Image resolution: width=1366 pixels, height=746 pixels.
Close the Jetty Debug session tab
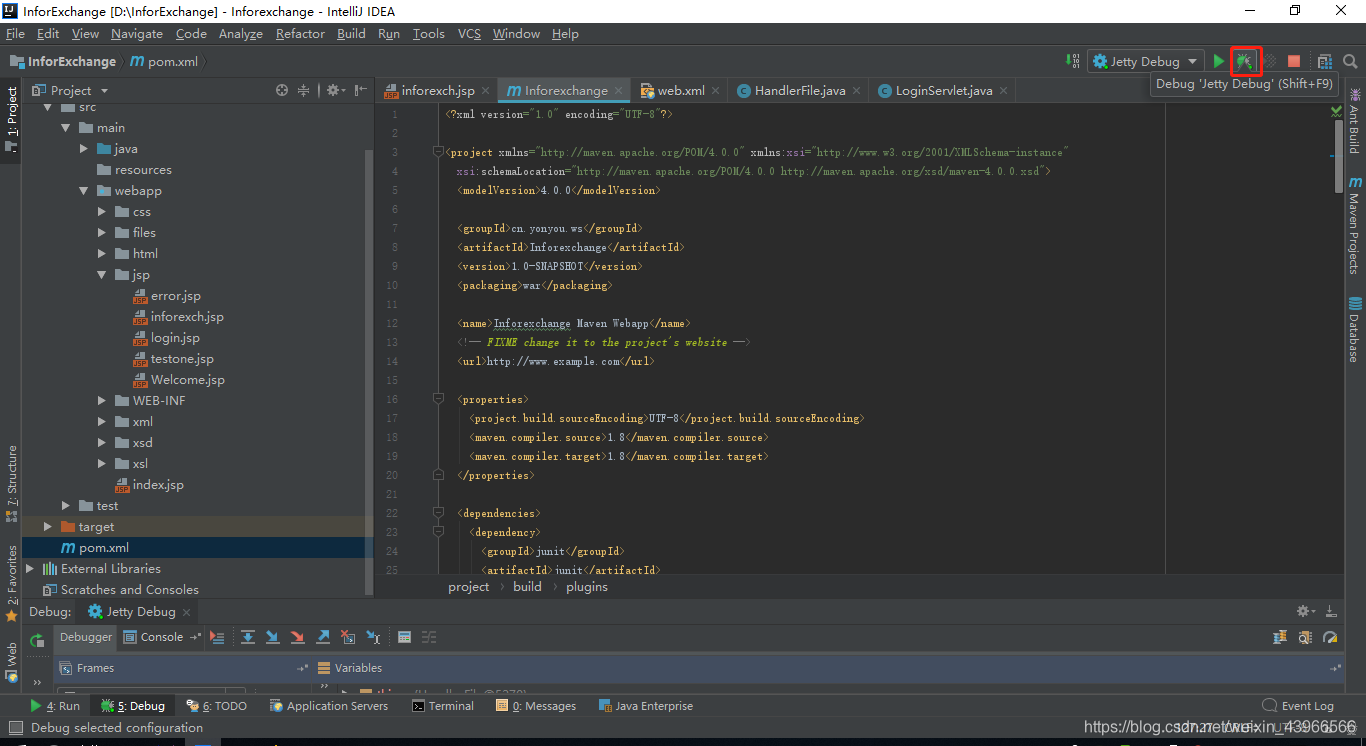tap(187, 612)
